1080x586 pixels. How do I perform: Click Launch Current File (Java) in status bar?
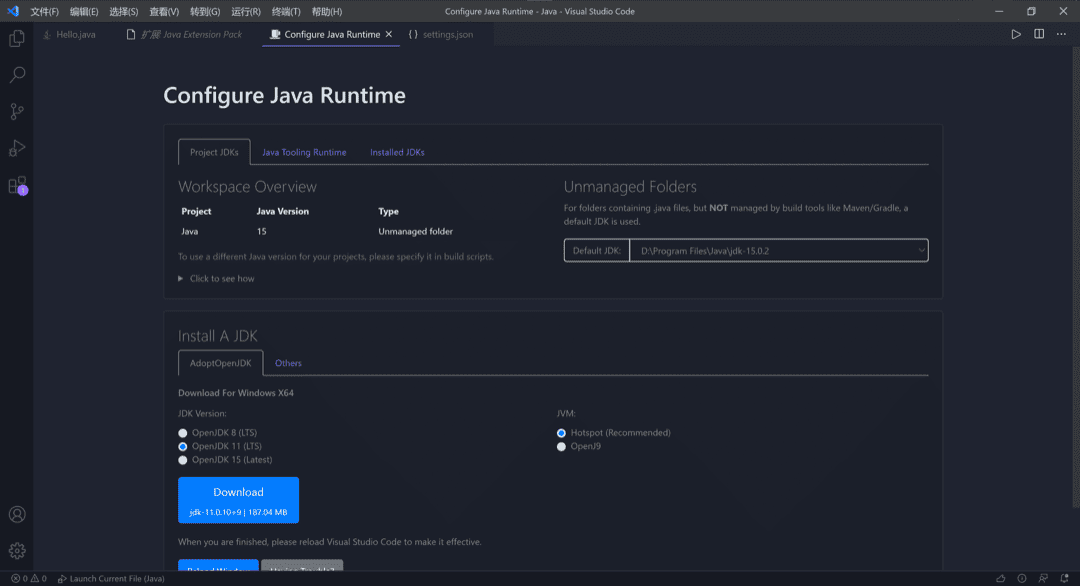pos(111,578)
